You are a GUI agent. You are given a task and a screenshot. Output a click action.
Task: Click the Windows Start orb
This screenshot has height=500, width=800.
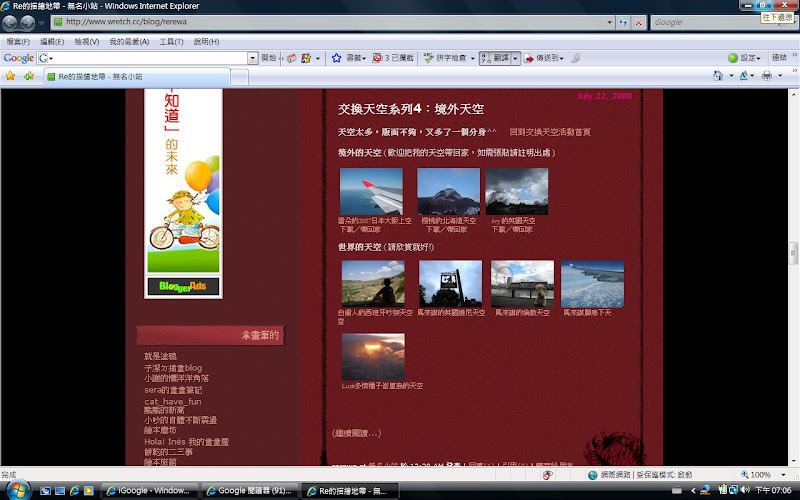(17, 490)
